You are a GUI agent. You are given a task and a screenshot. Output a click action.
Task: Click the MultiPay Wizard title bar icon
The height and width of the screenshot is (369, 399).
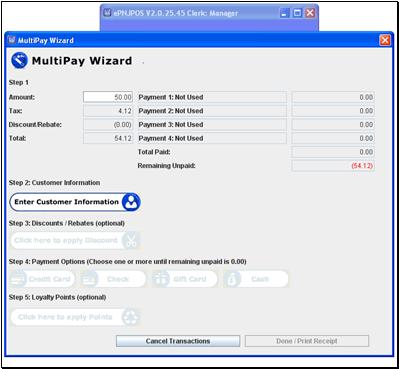12,40
